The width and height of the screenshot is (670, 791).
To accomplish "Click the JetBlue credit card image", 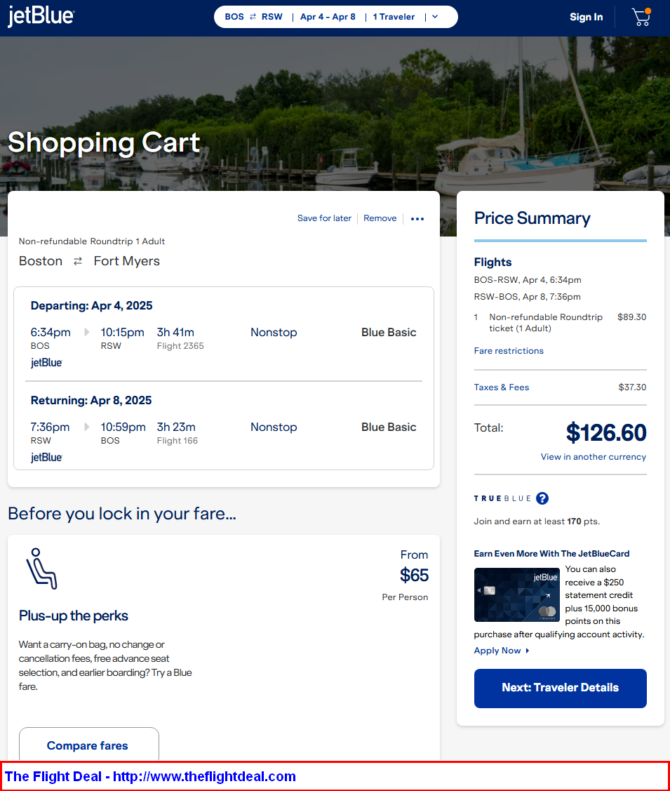I will 517,595.
